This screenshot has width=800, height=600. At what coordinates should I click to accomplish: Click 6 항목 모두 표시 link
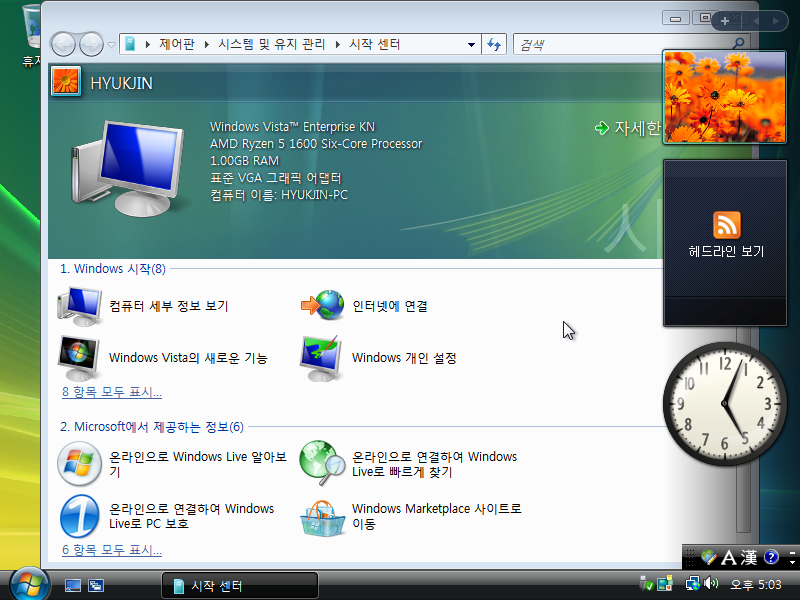112,550
